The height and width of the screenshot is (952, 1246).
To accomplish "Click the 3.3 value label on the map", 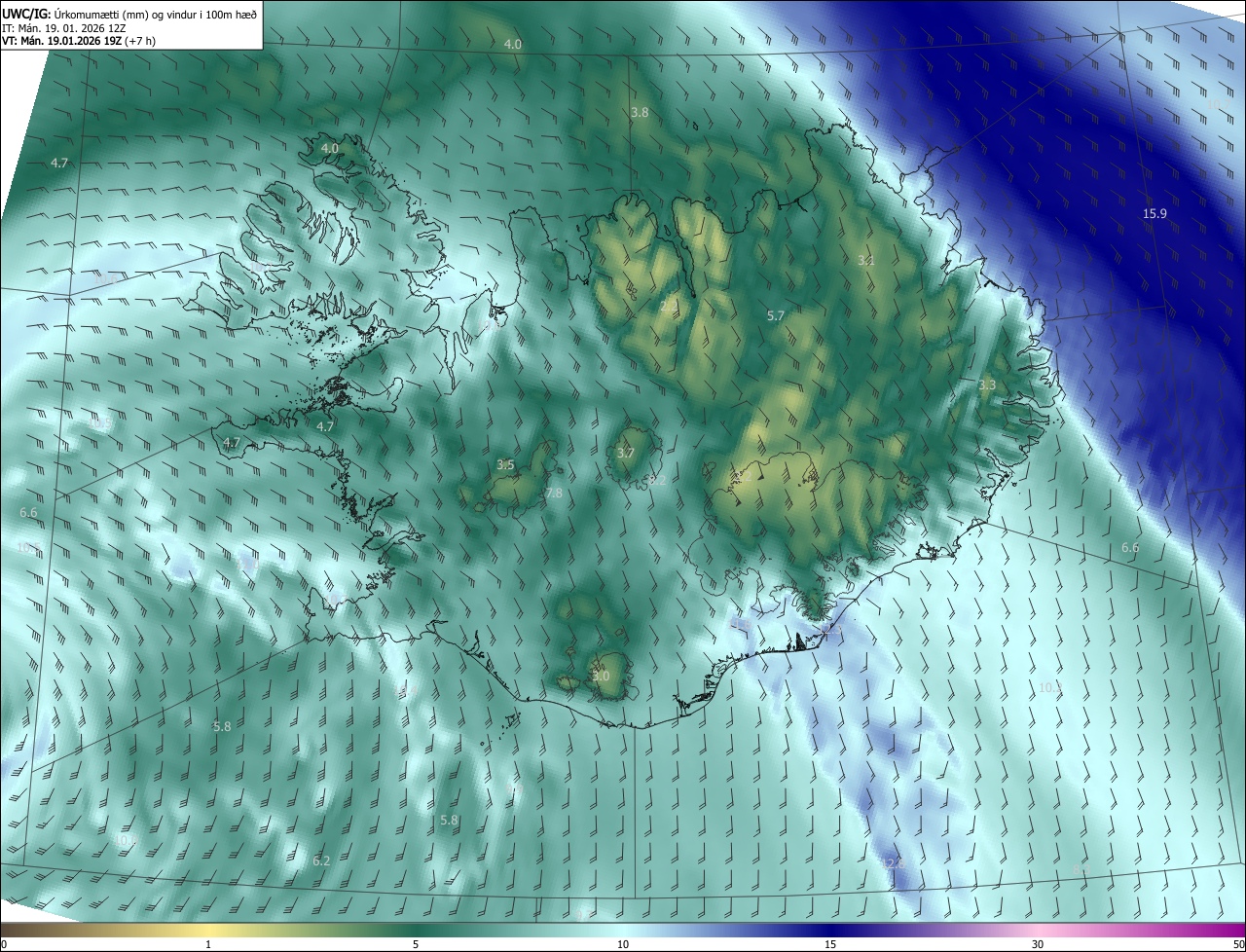I will (x=987, y=385).
